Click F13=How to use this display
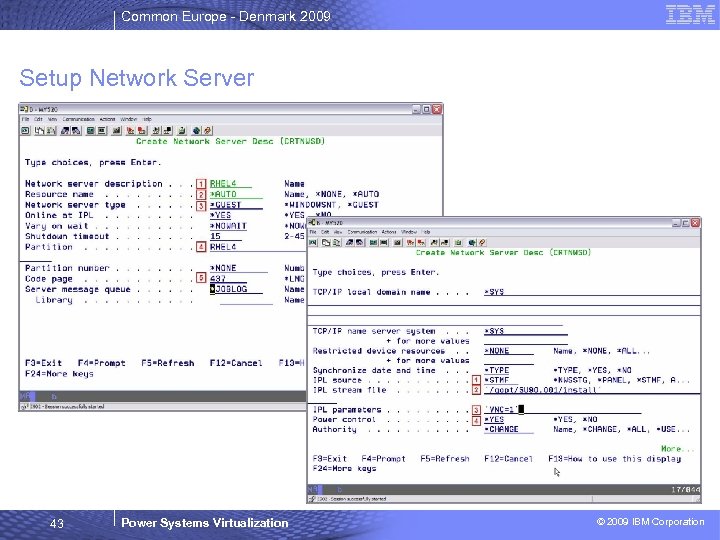This screenshot has width=720, height=540. click(615, 459)
